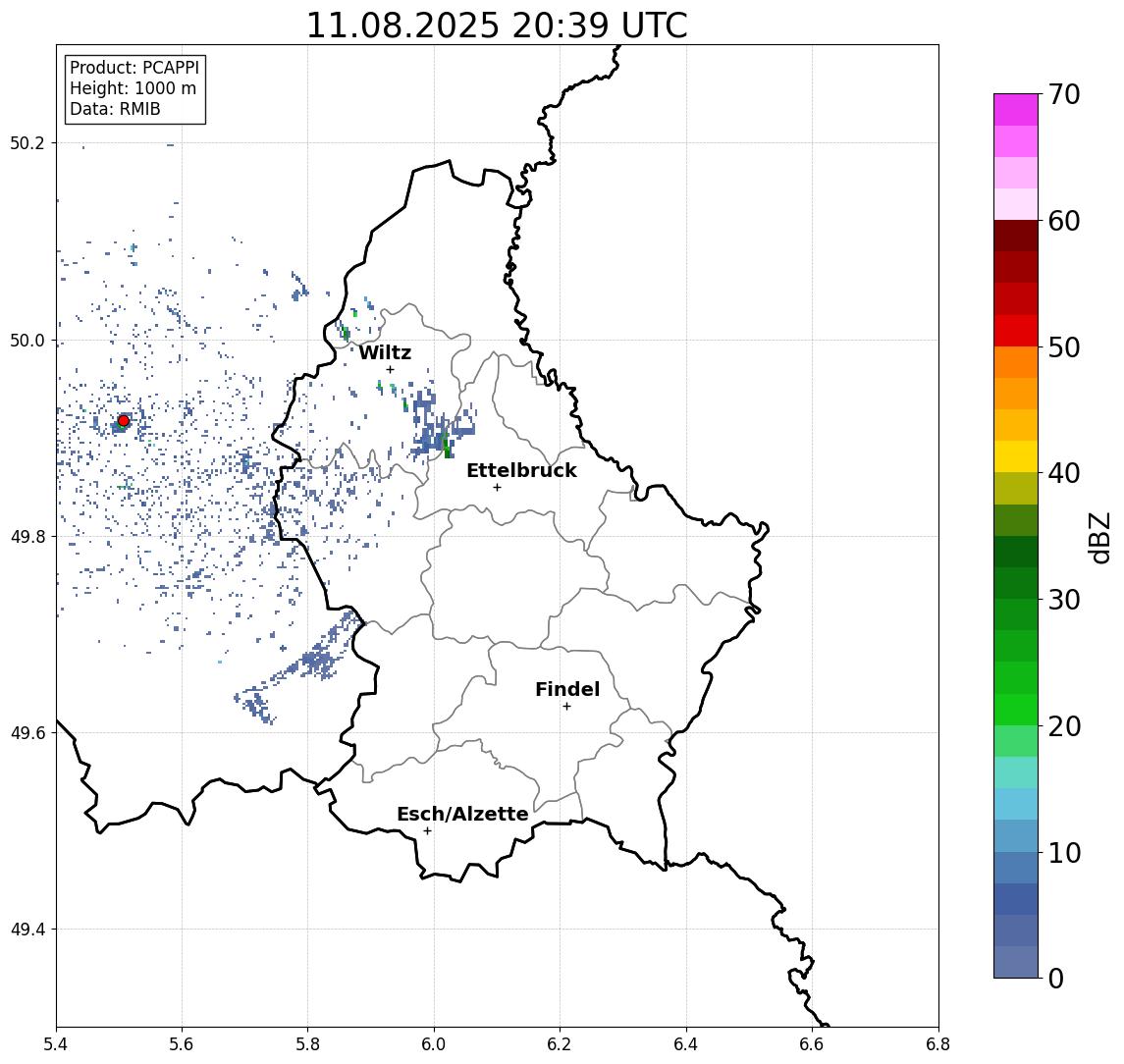Click the dBZ colorbar label

(x=1098, y=538)
